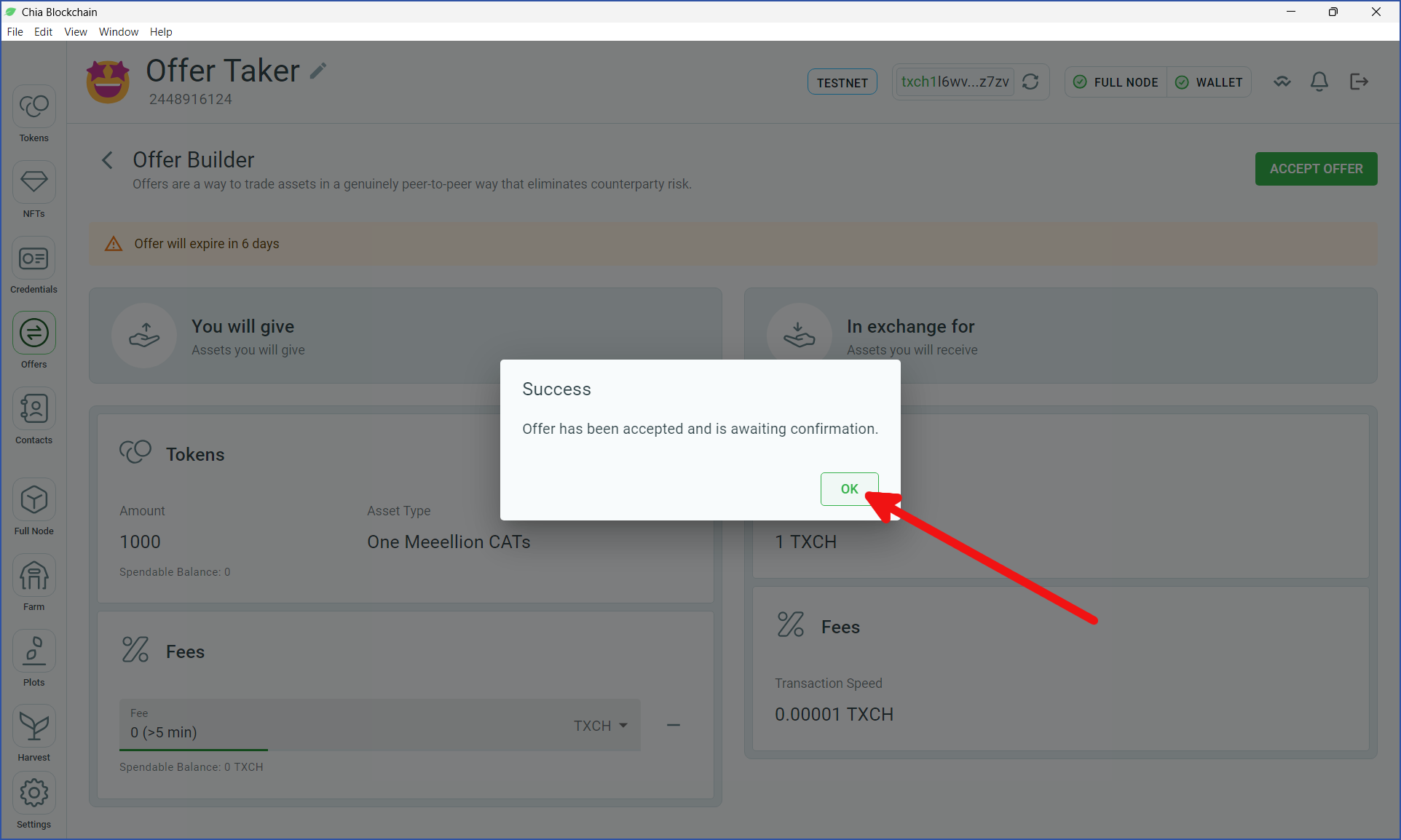Open the Contacts sidebar section
This screenshot has height=840, width=1401.
33,417
